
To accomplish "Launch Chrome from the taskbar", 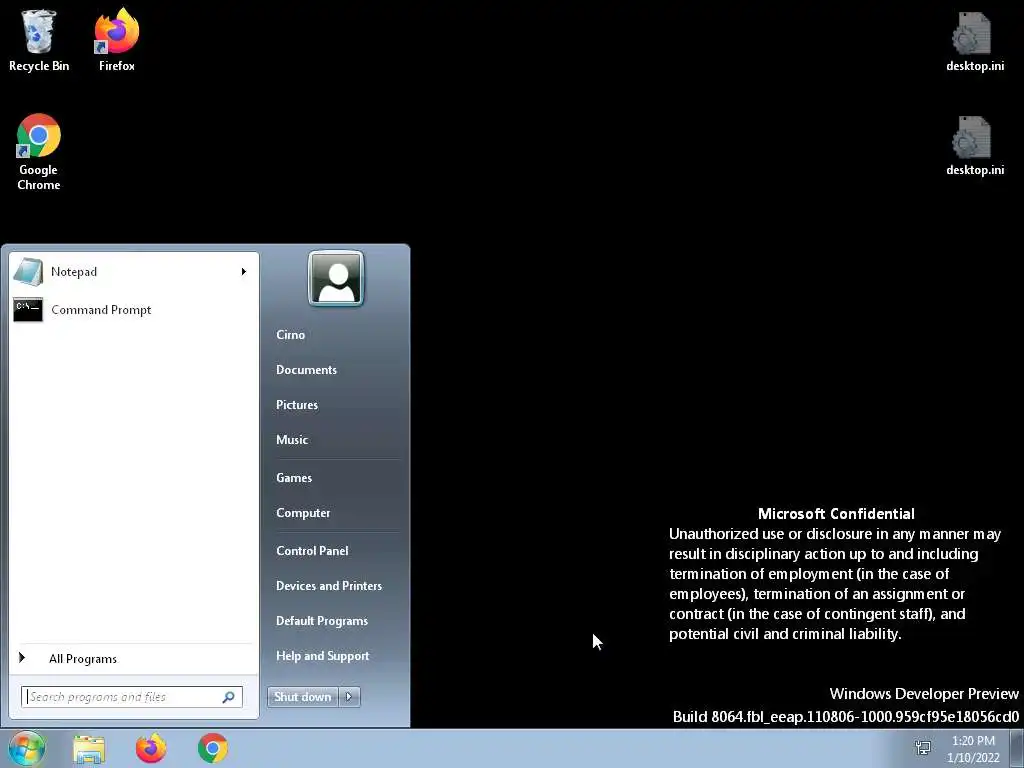I will tap(213, 748).
